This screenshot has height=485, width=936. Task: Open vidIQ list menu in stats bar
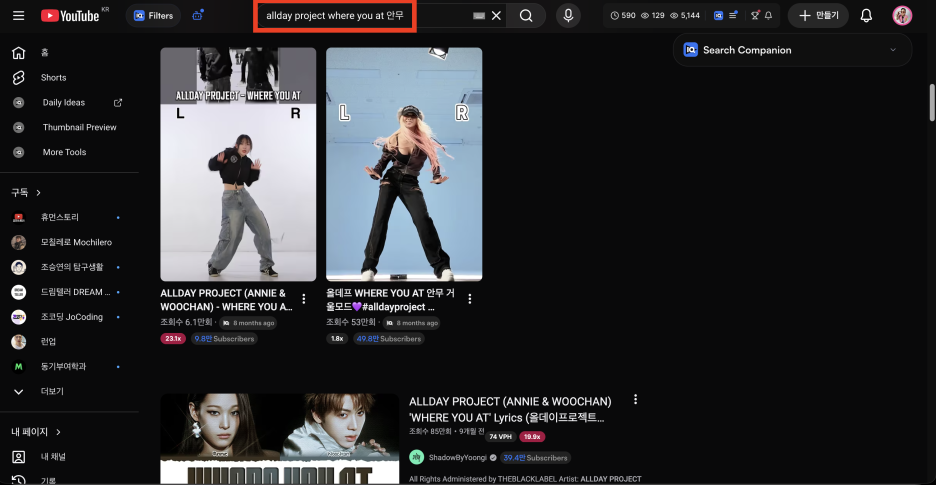[x=733, y=16]
